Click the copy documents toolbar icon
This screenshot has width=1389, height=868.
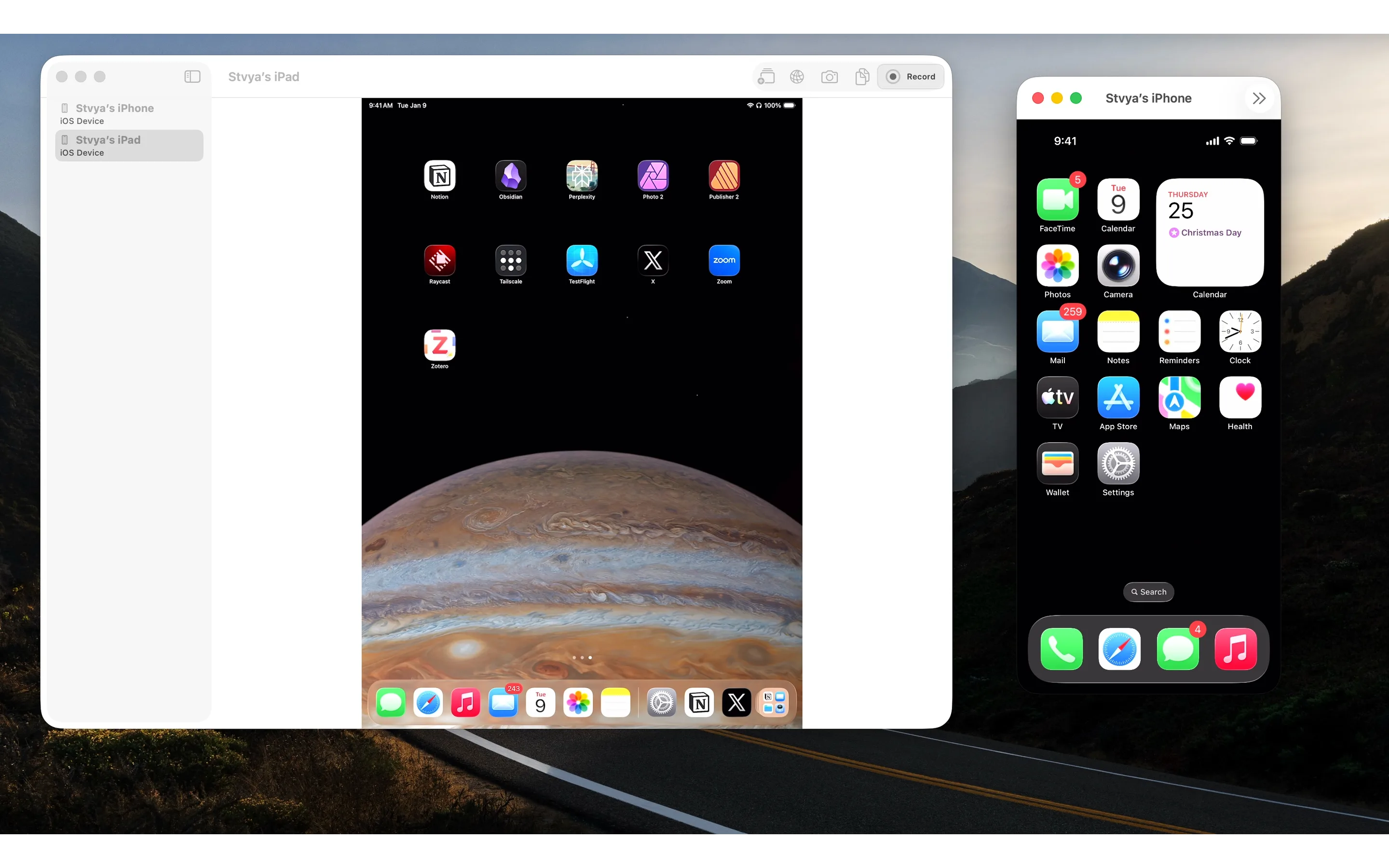[861, 77]
